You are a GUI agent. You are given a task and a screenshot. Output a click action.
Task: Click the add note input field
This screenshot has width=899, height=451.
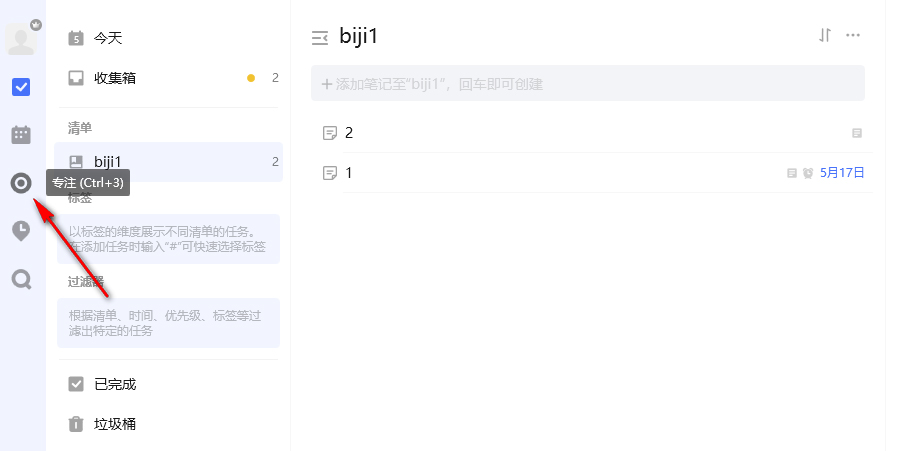588,84
